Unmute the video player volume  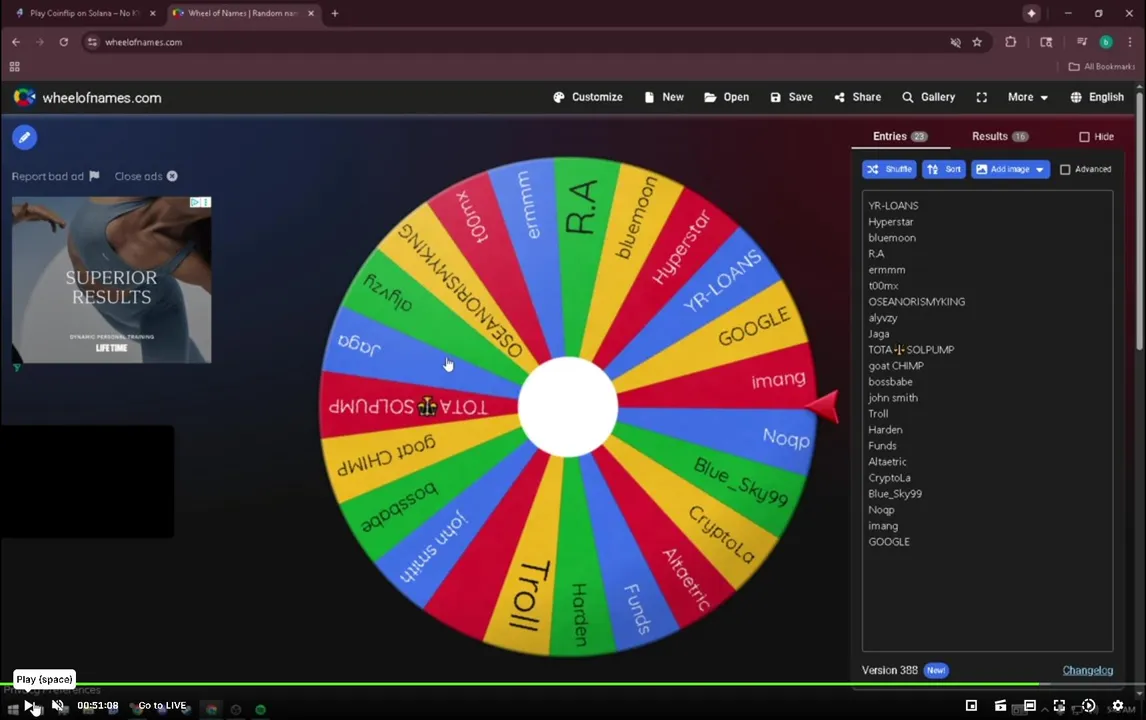click(x=58, y=705)
